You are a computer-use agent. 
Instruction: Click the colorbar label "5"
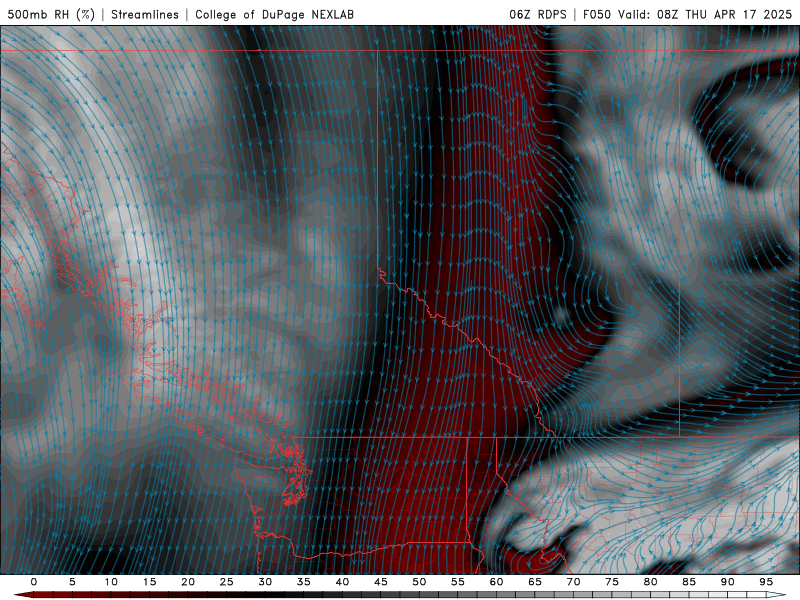pos(72,582)
